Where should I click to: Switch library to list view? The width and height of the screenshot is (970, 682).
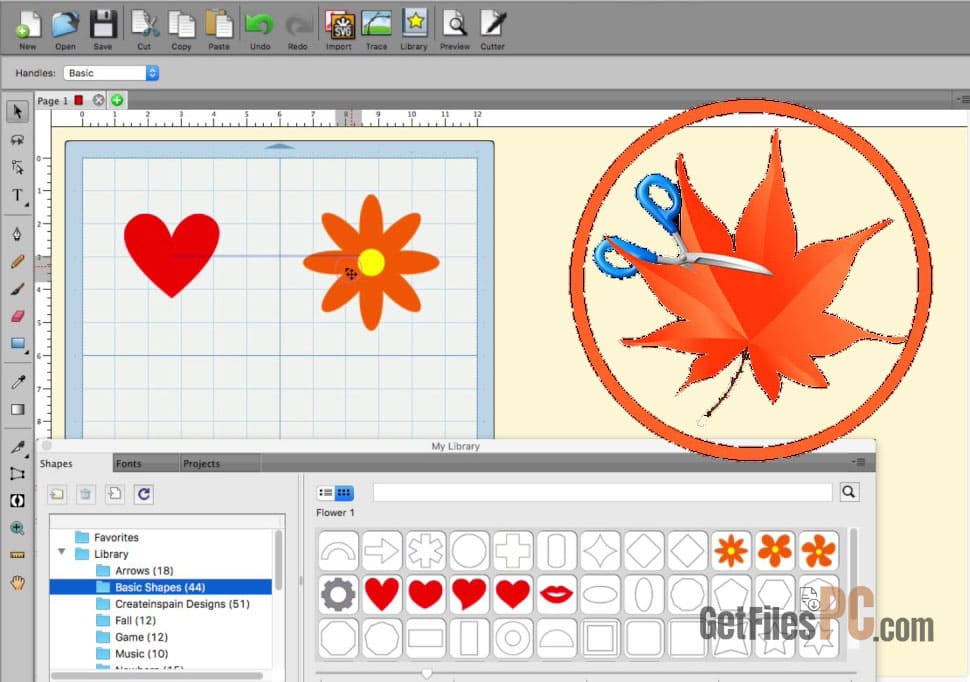tap(325, 493)
